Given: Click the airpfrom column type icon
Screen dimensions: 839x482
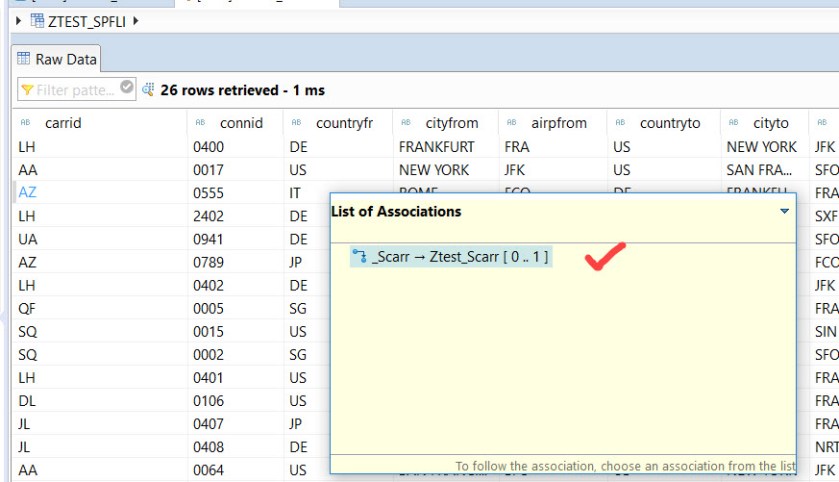Looking at the screenshot, I should point(512,123).
